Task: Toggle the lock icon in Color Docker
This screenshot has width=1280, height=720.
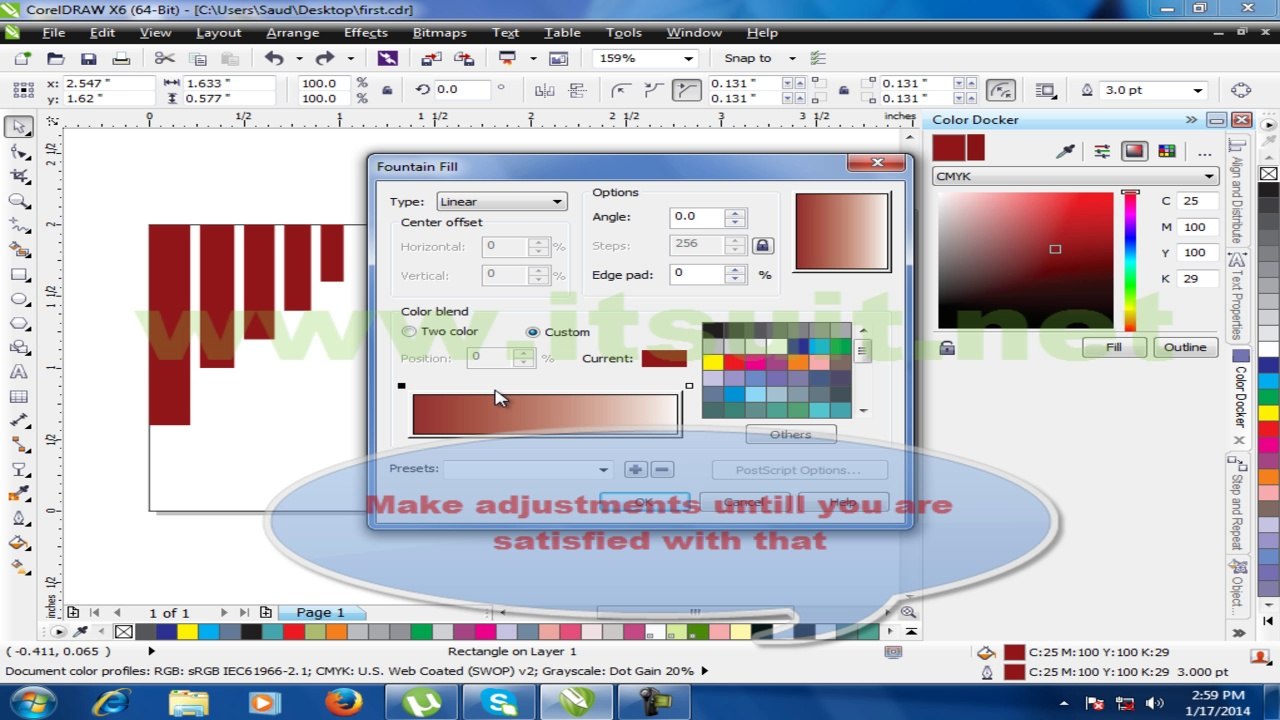Action: pos(947,348)
